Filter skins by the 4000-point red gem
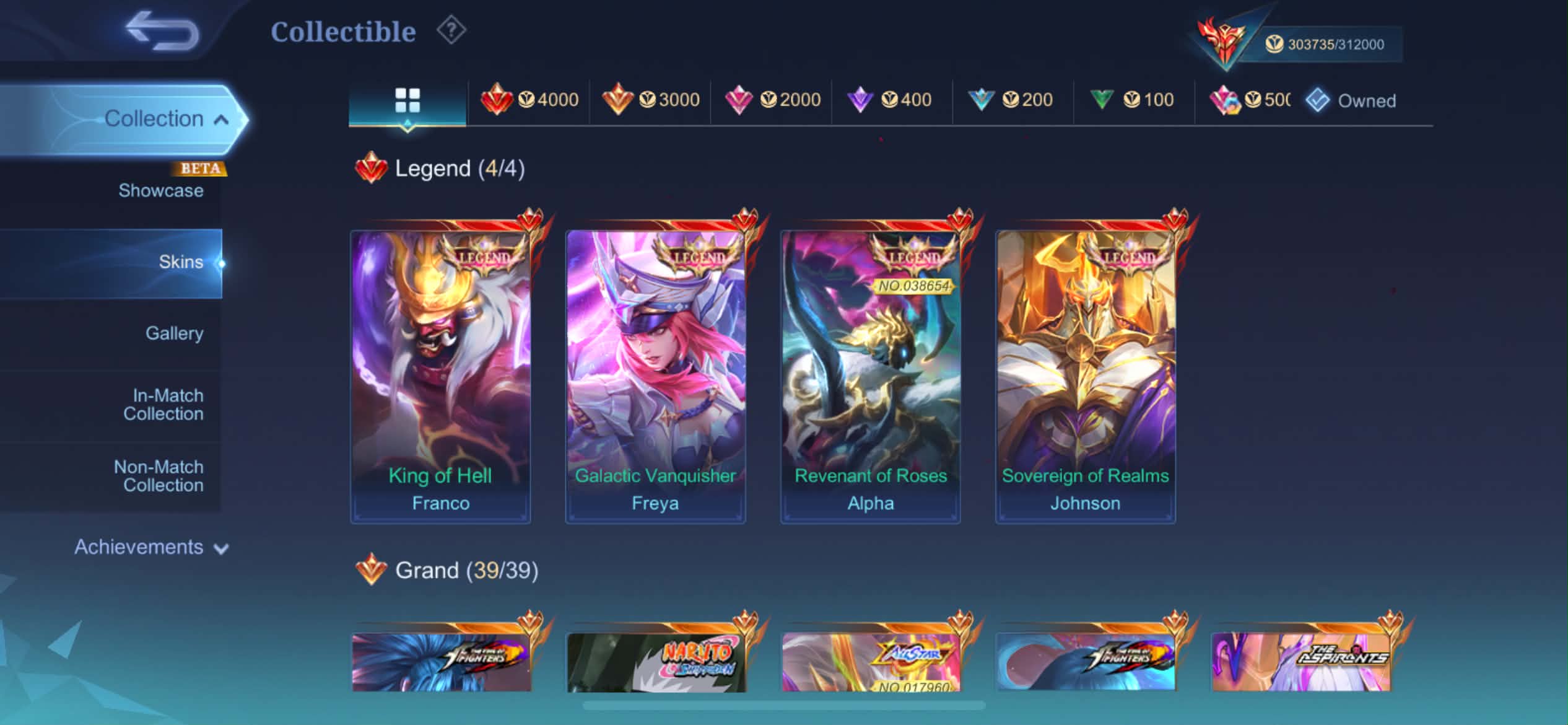 coord(529,100)
